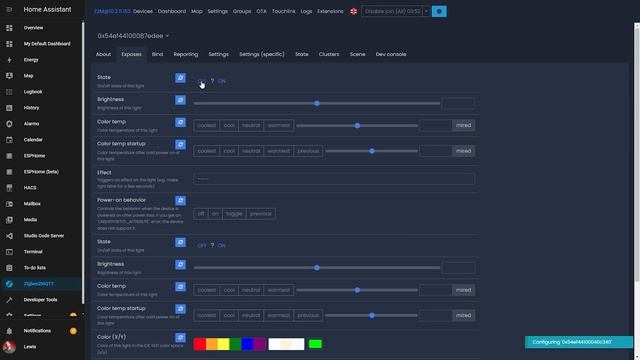Open the Disable join dropdown arrow
640x360 pixels.
426,11
